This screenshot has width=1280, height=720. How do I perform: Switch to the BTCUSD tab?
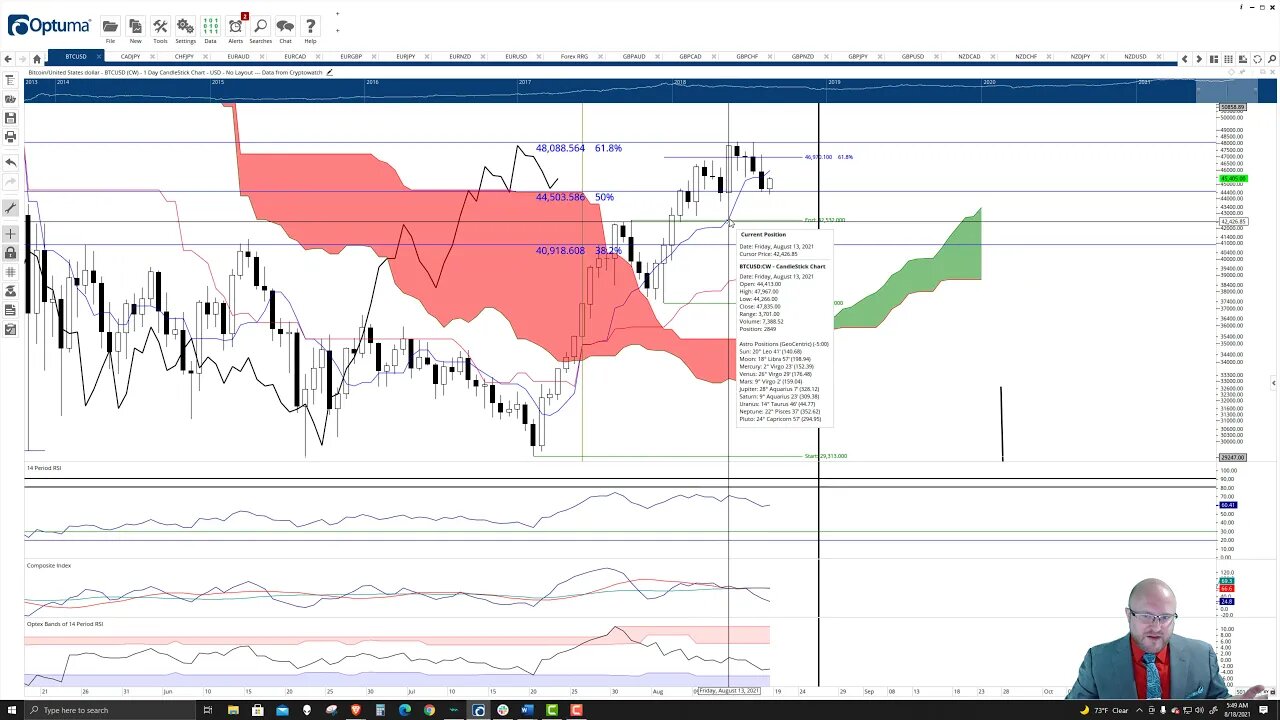(x=76, y=57)
